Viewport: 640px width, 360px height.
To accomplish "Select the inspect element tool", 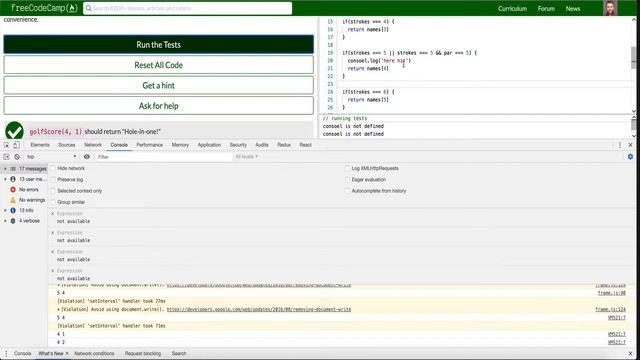I will coord(6,145).
